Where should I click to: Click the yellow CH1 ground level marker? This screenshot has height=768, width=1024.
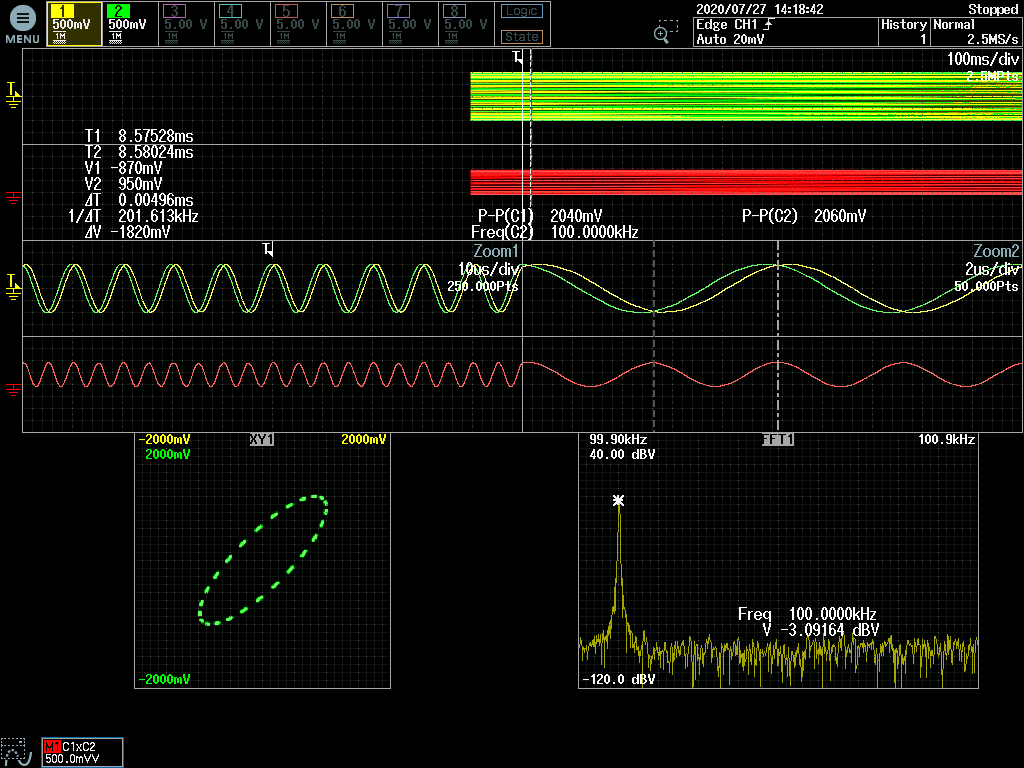tap(13, 95)
